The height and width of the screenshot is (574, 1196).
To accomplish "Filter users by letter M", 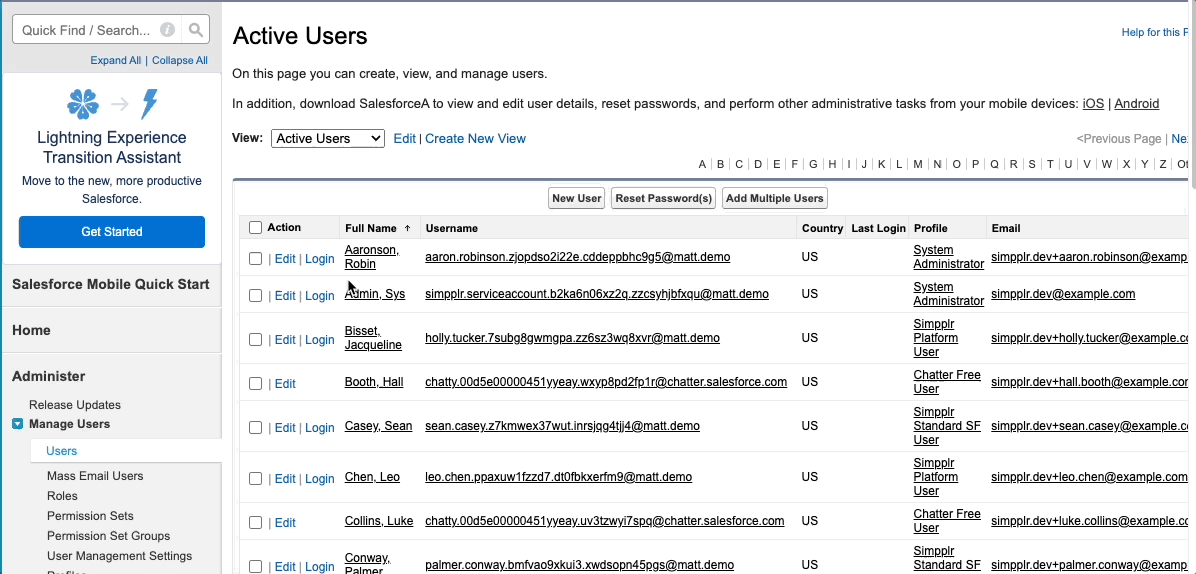I will click(918, 164).
